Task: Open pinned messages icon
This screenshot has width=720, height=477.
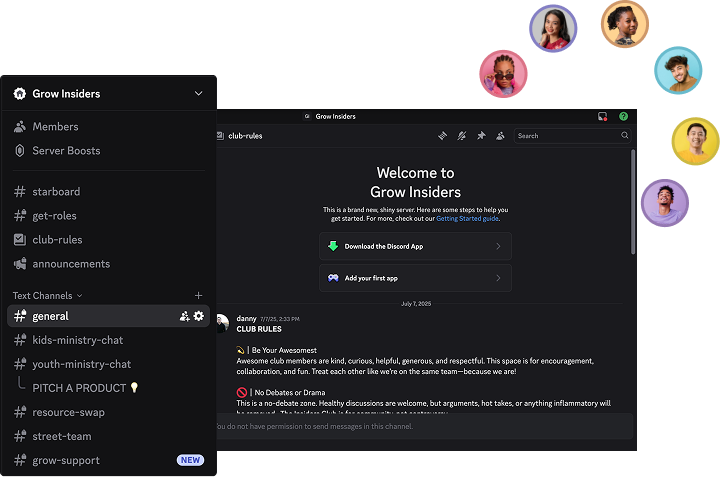Action: tap(481, 136)
